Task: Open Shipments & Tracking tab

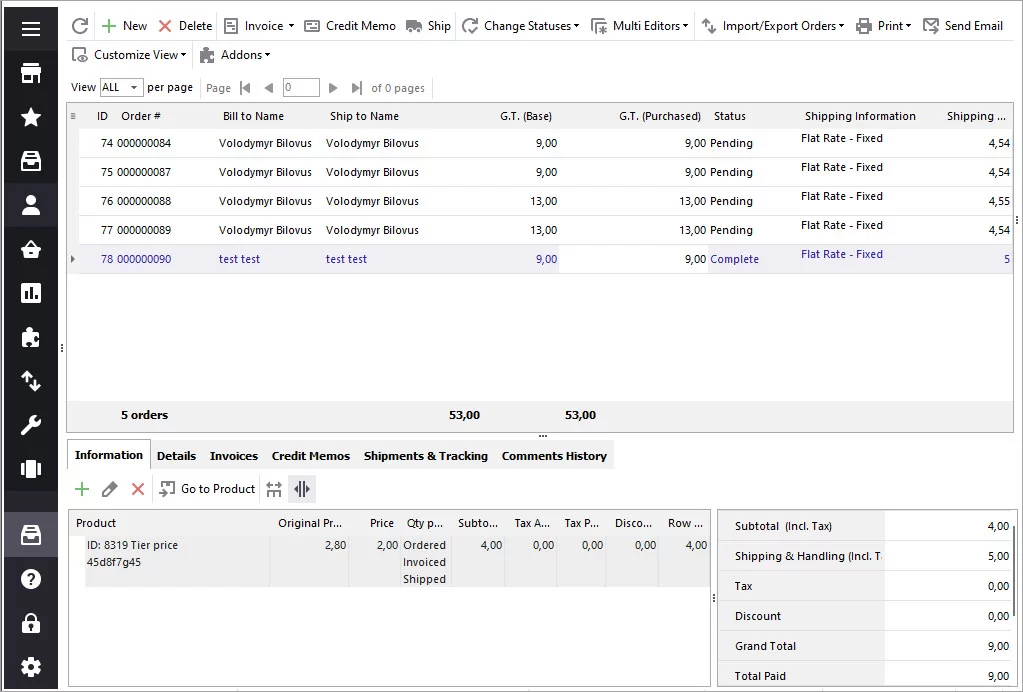Action: pyautogui.click(x=425, y=456)
